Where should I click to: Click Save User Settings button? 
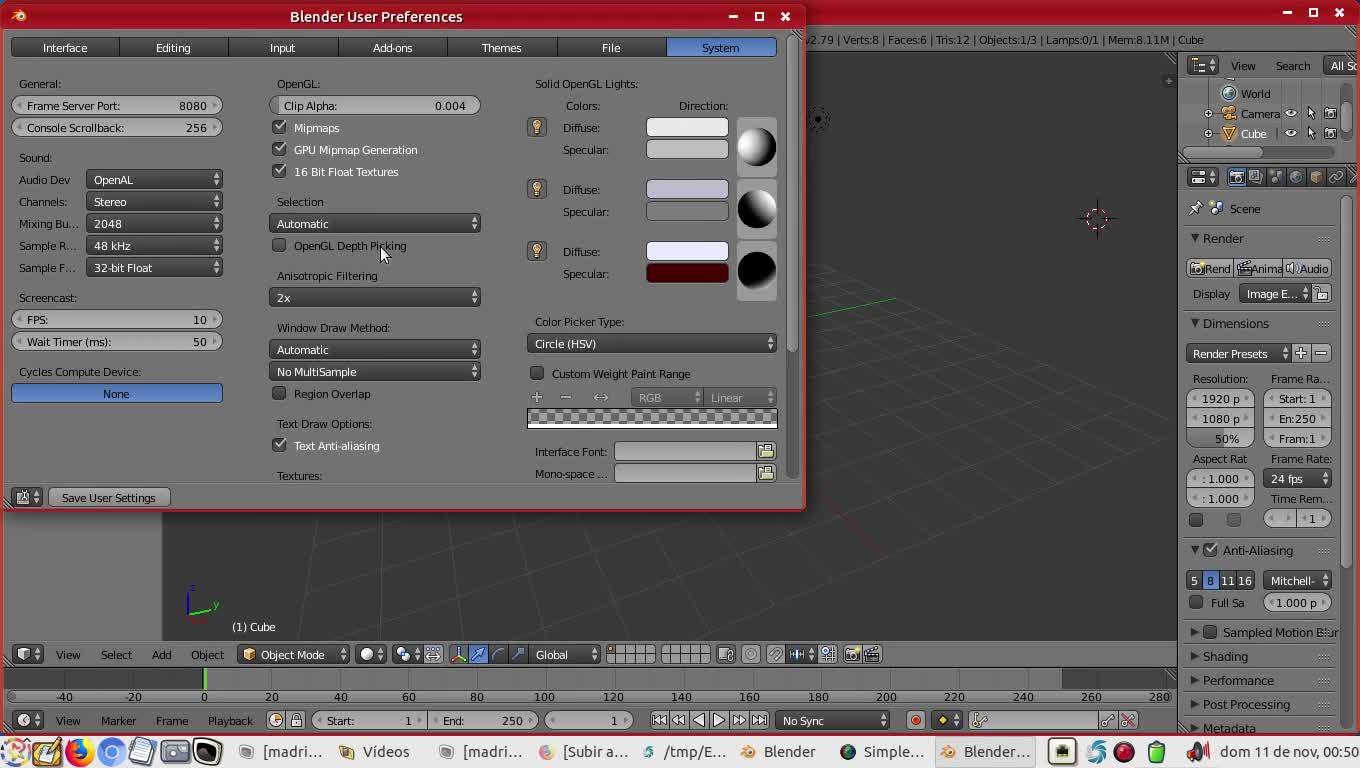[108, 497]
